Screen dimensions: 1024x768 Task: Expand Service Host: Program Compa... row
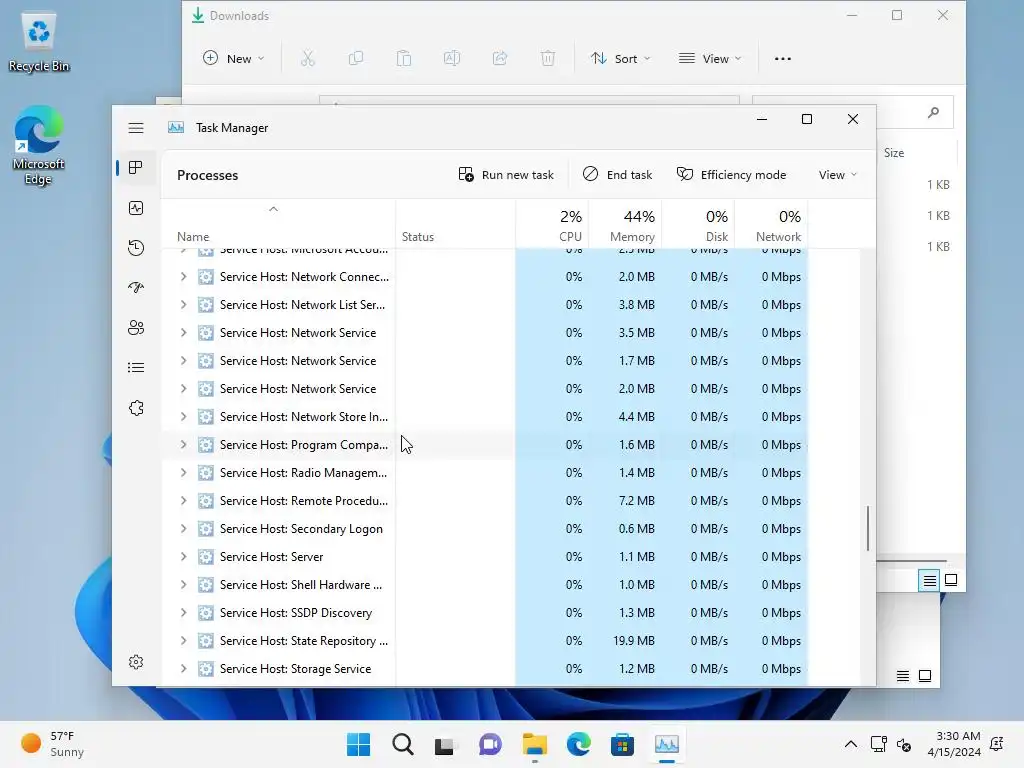184,445
